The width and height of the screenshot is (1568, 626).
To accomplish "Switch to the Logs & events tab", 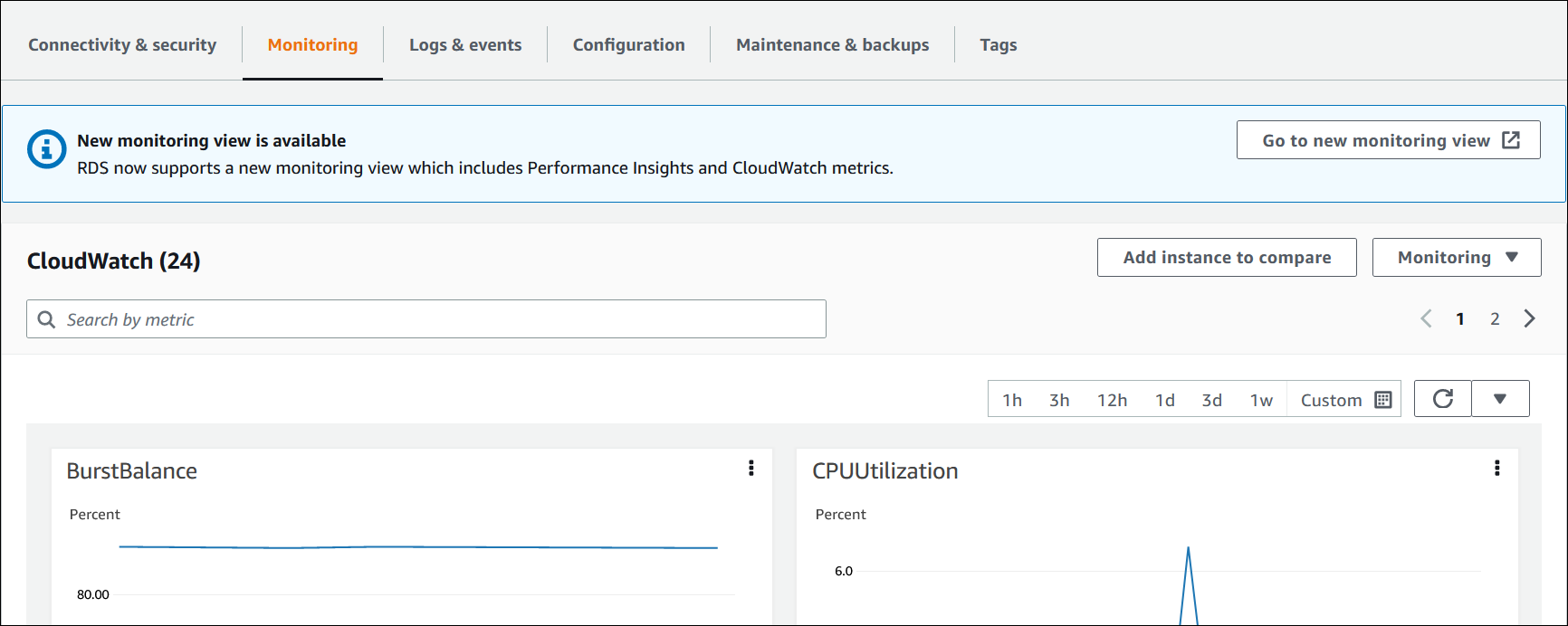I will 465,45.
